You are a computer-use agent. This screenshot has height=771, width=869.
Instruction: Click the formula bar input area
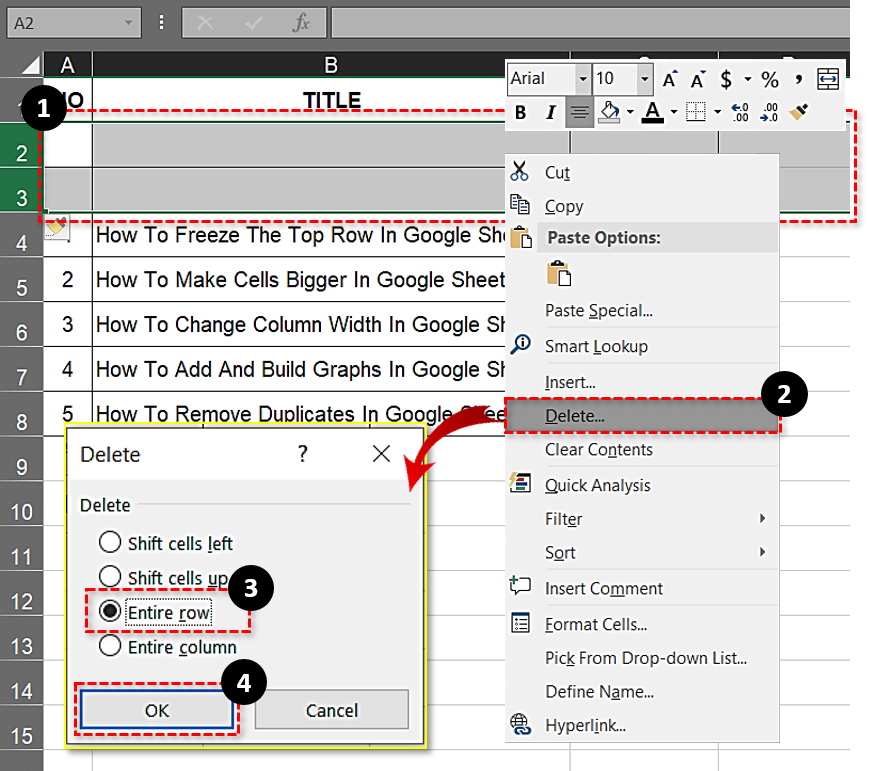[x=590, y=23]
